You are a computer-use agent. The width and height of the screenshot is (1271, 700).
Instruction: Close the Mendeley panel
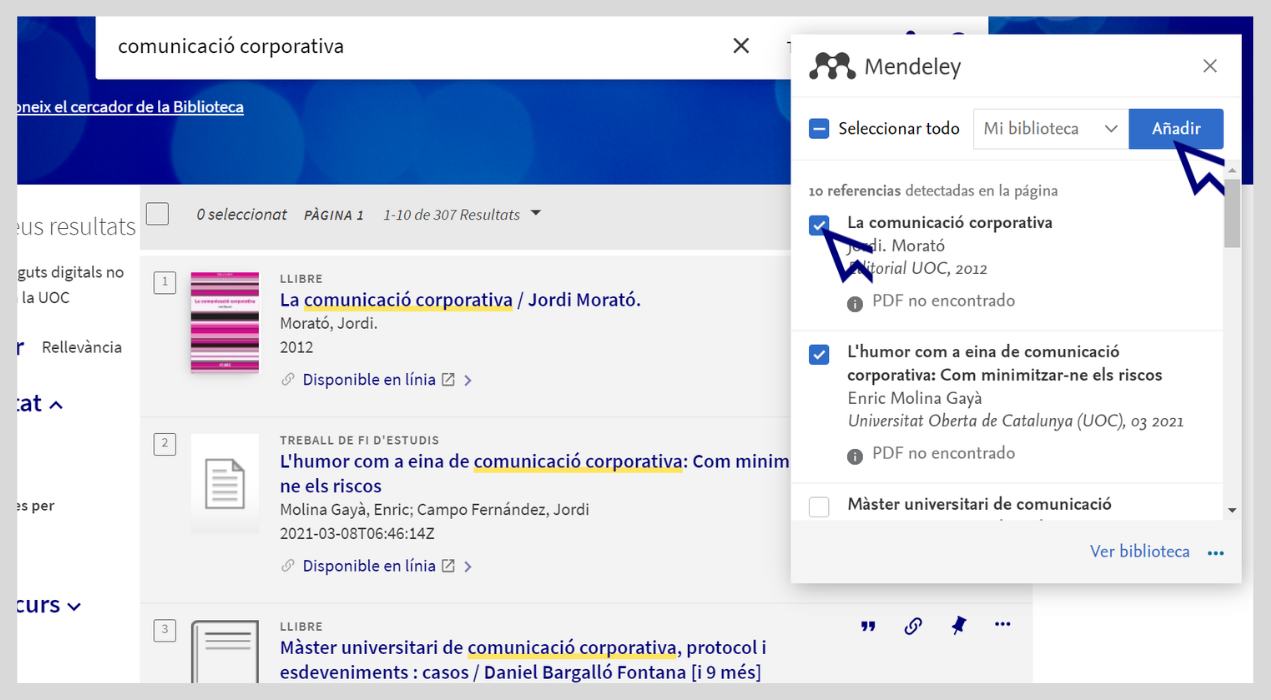1210,66
